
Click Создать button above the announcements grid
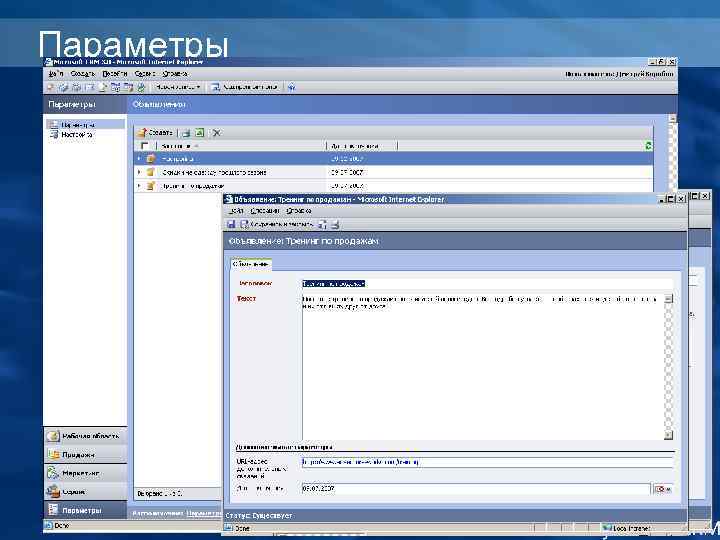155,133
